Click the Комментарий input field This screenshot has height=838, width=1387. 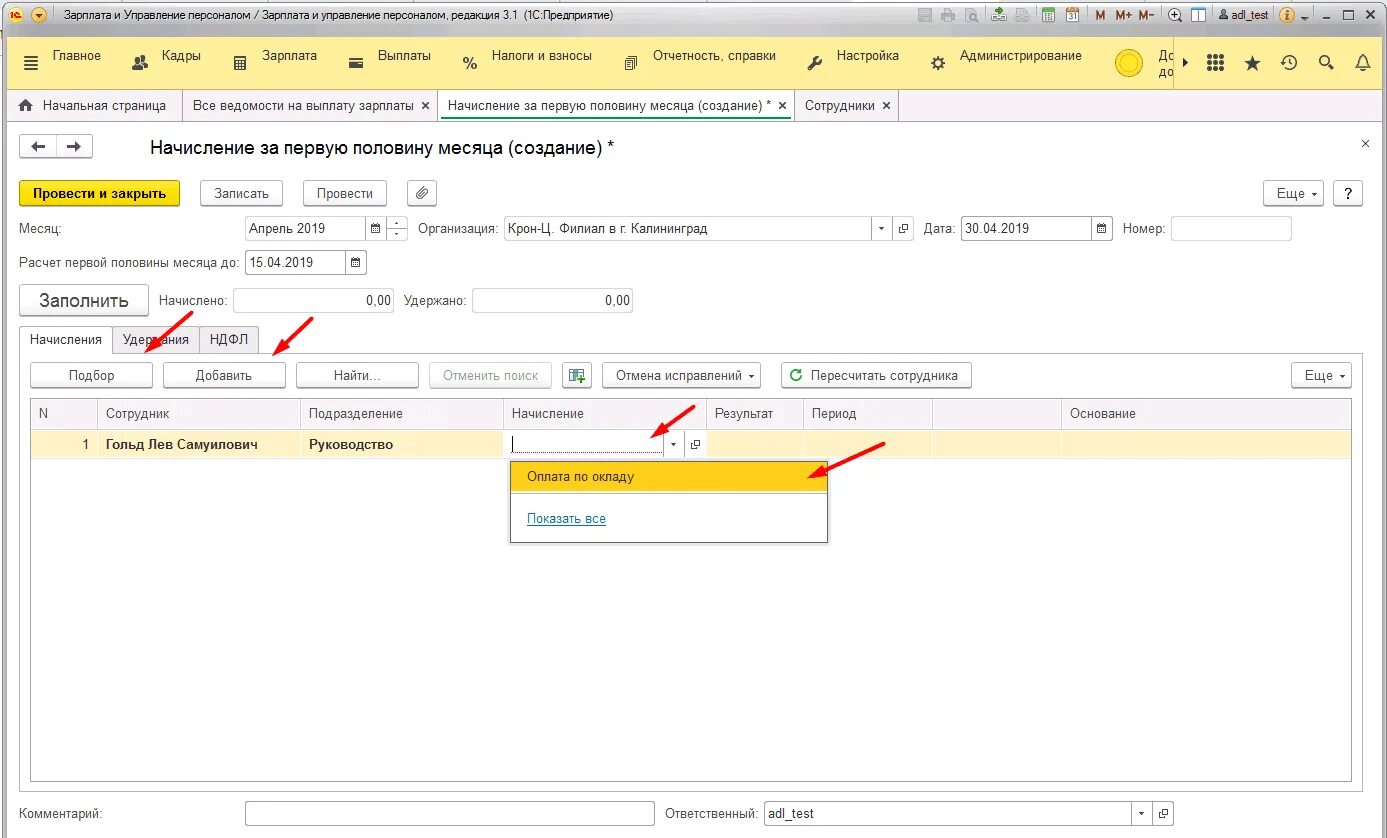click(x=450, y=814)
